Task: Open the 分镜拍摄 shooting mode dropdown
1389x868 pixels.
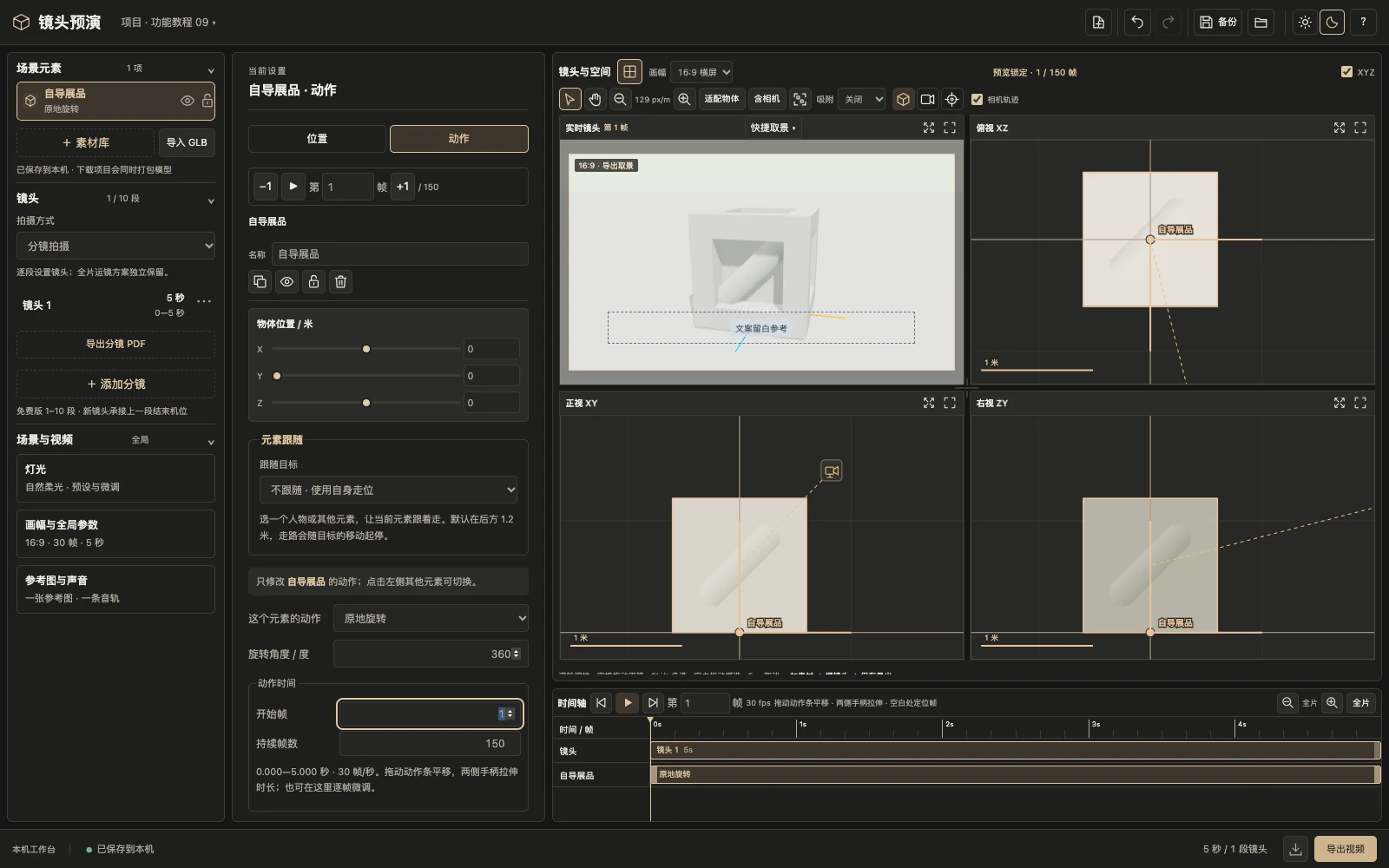Action: [115, 246]
